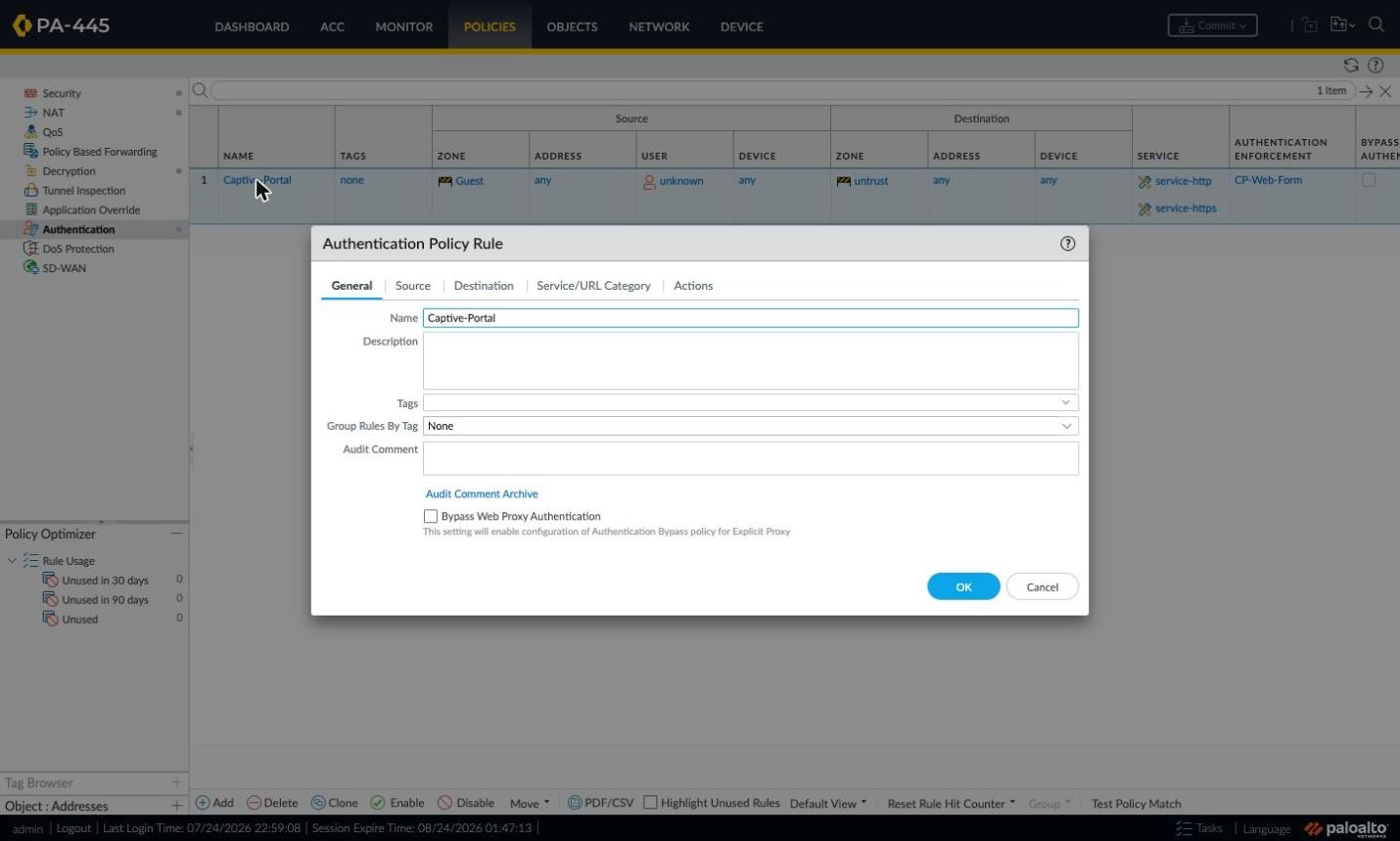
Task: Open QoS policies from the sidebar
Action: [x=52, y=132]
